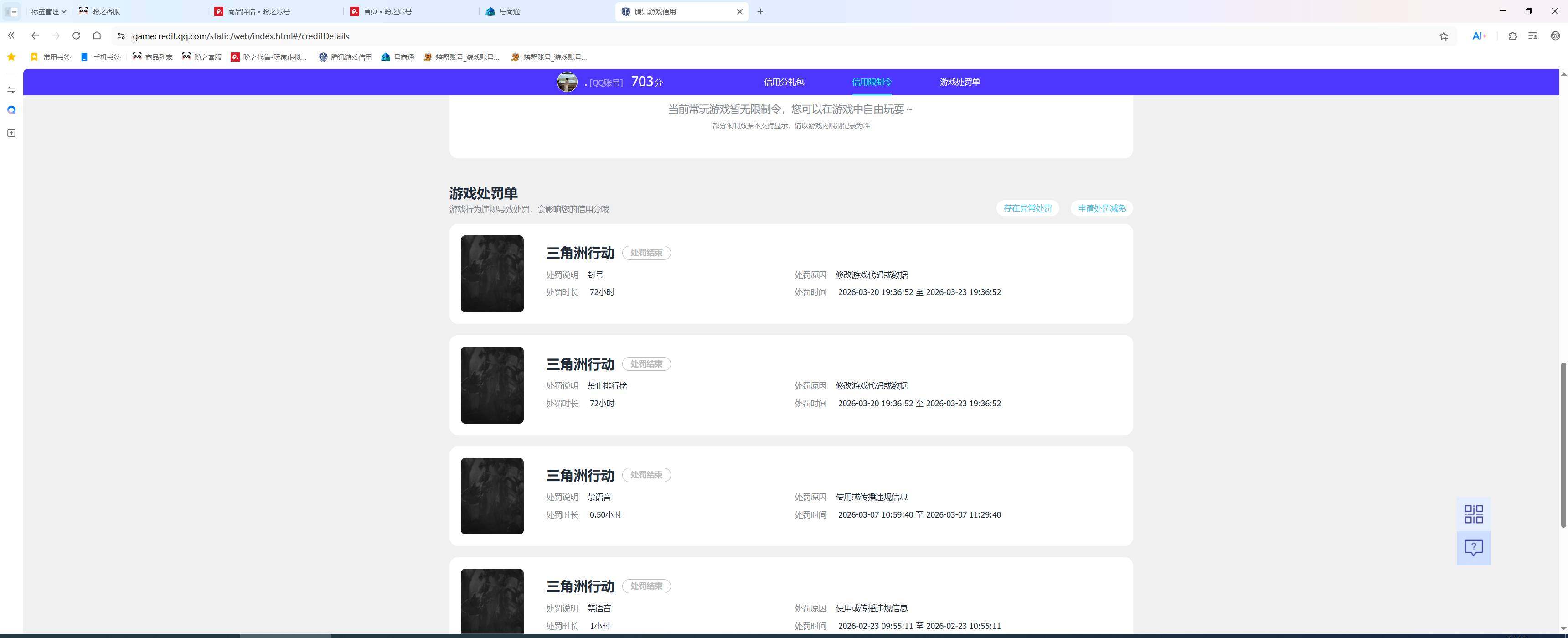Click the page vertical scrollbar thumb
1568x638 pixels.
(1563, 444)
